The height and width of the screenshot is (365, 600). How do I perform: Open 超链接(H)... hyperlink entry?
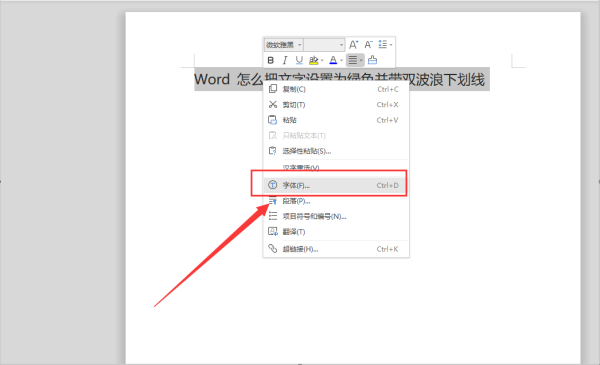pyautogui.click(x=336, y=249)
